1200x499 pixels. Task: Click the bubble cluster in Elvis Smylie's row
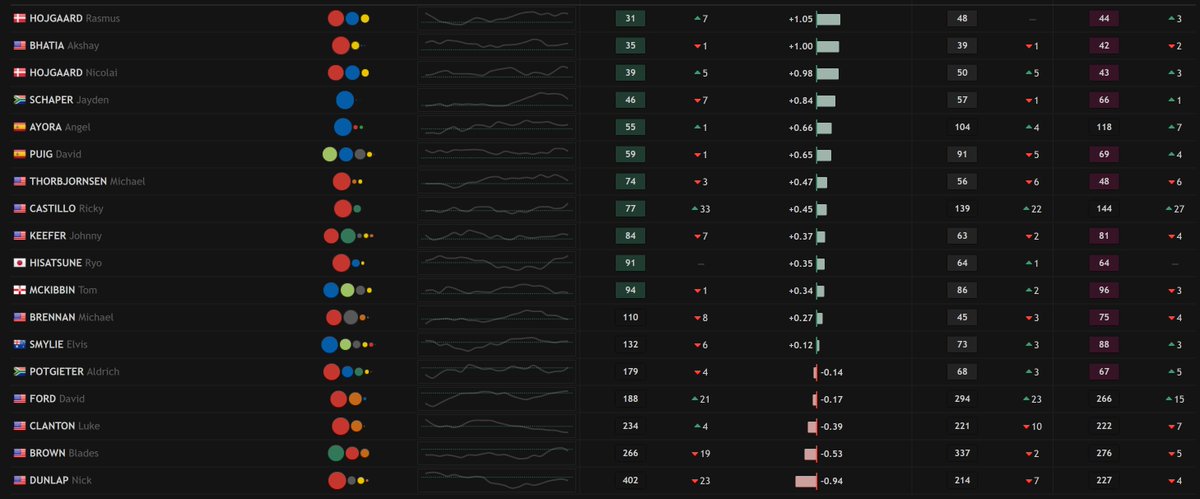pyautogui.click(x=347, y=344)
